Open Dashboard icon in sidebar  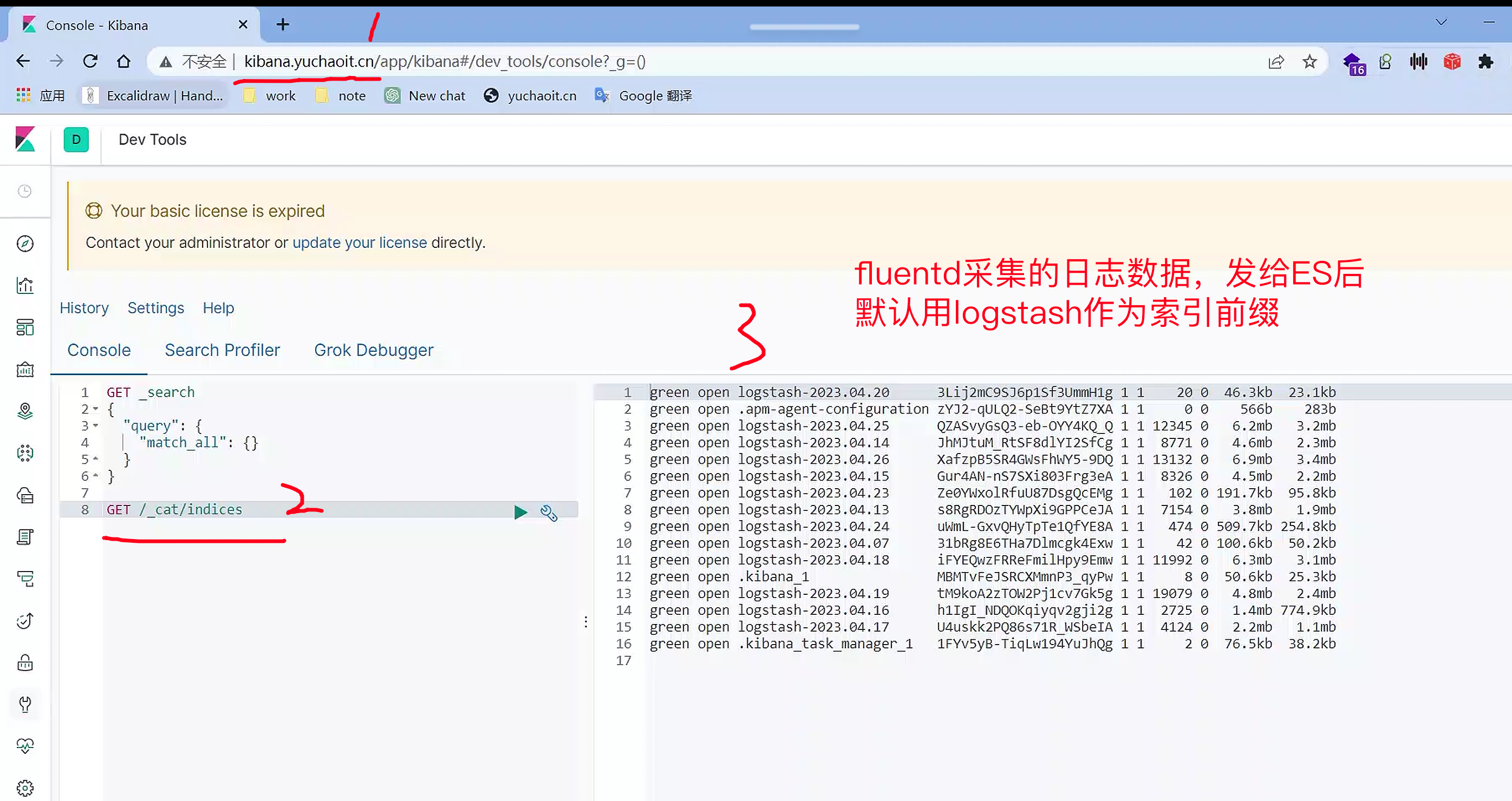pos(25,327)
